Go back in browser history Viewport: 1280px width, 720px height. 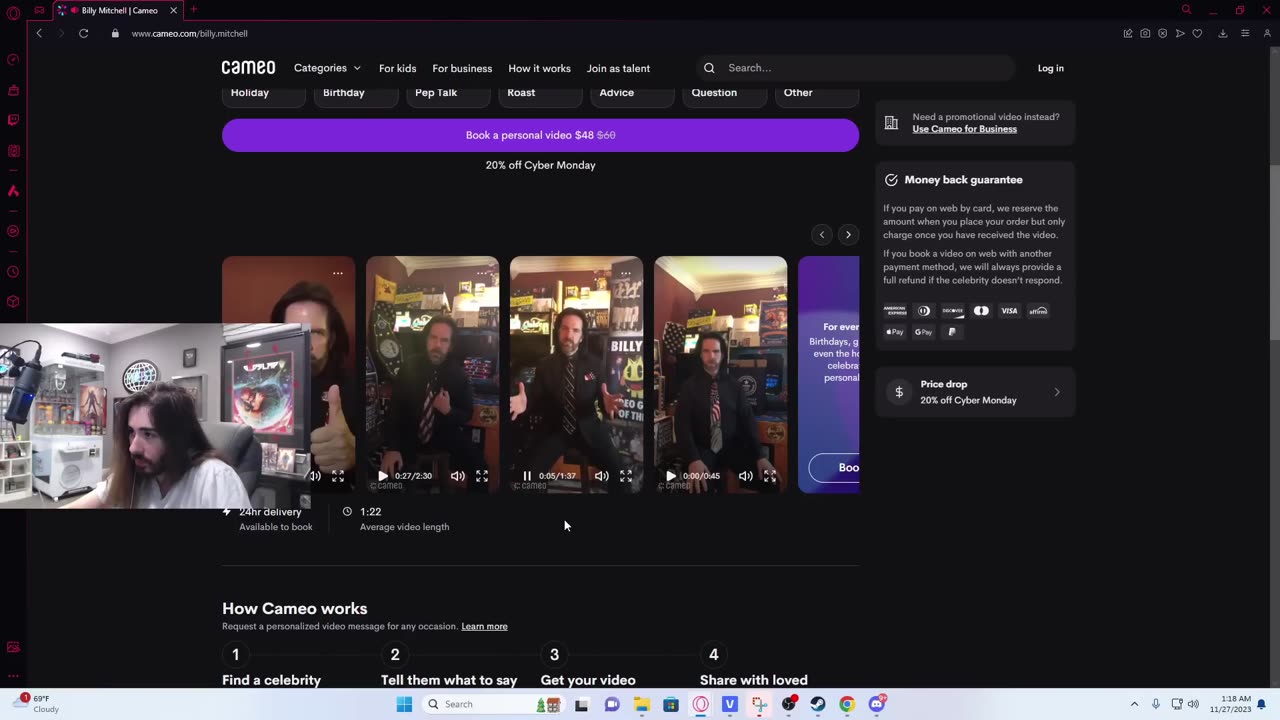tap(39, 33)
